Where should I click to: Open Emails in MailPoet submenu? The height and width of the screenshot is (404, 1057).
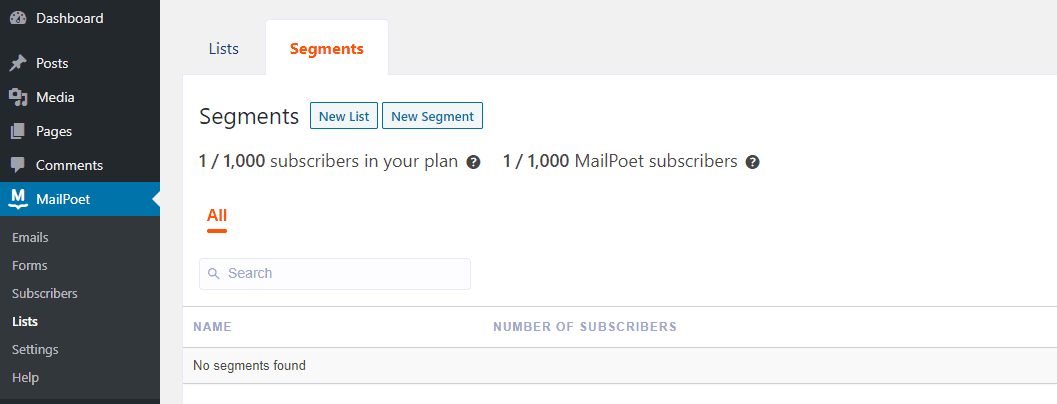[x=30, y=238]
